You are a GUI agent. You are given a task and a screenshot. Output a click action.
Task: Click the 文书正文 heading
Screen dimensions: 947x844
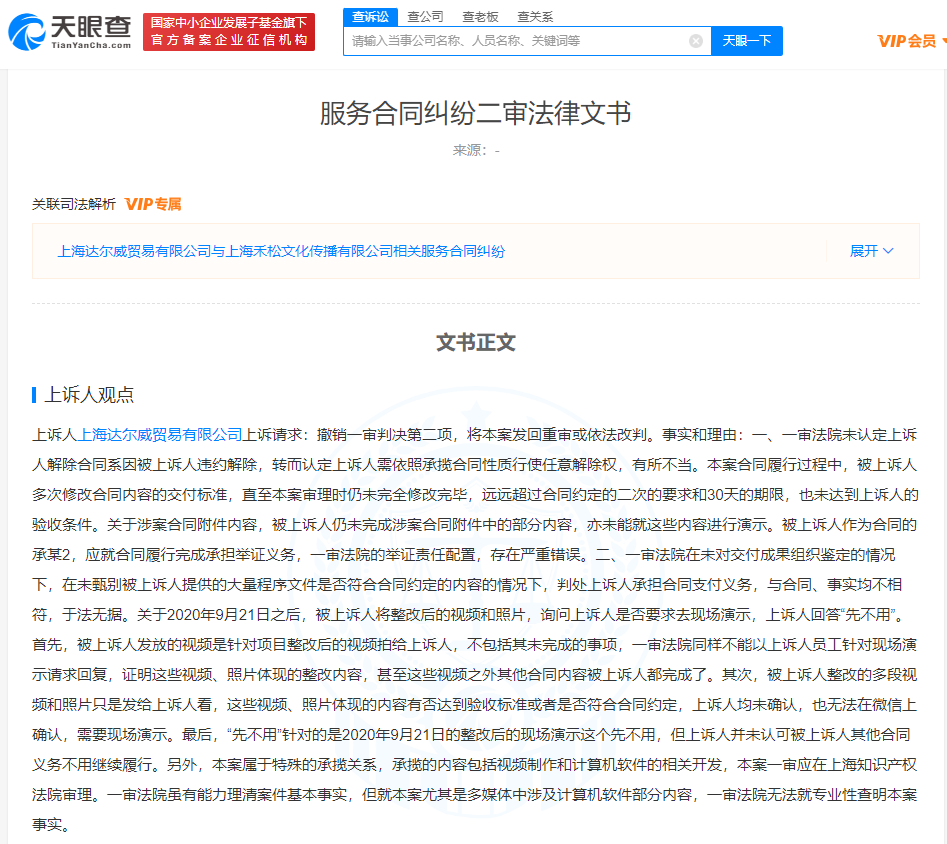[475, 342]
